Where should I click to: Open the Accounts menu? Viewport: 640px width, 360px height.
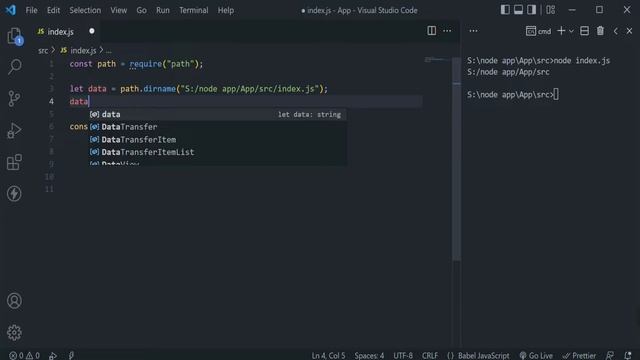coord(14,301)
